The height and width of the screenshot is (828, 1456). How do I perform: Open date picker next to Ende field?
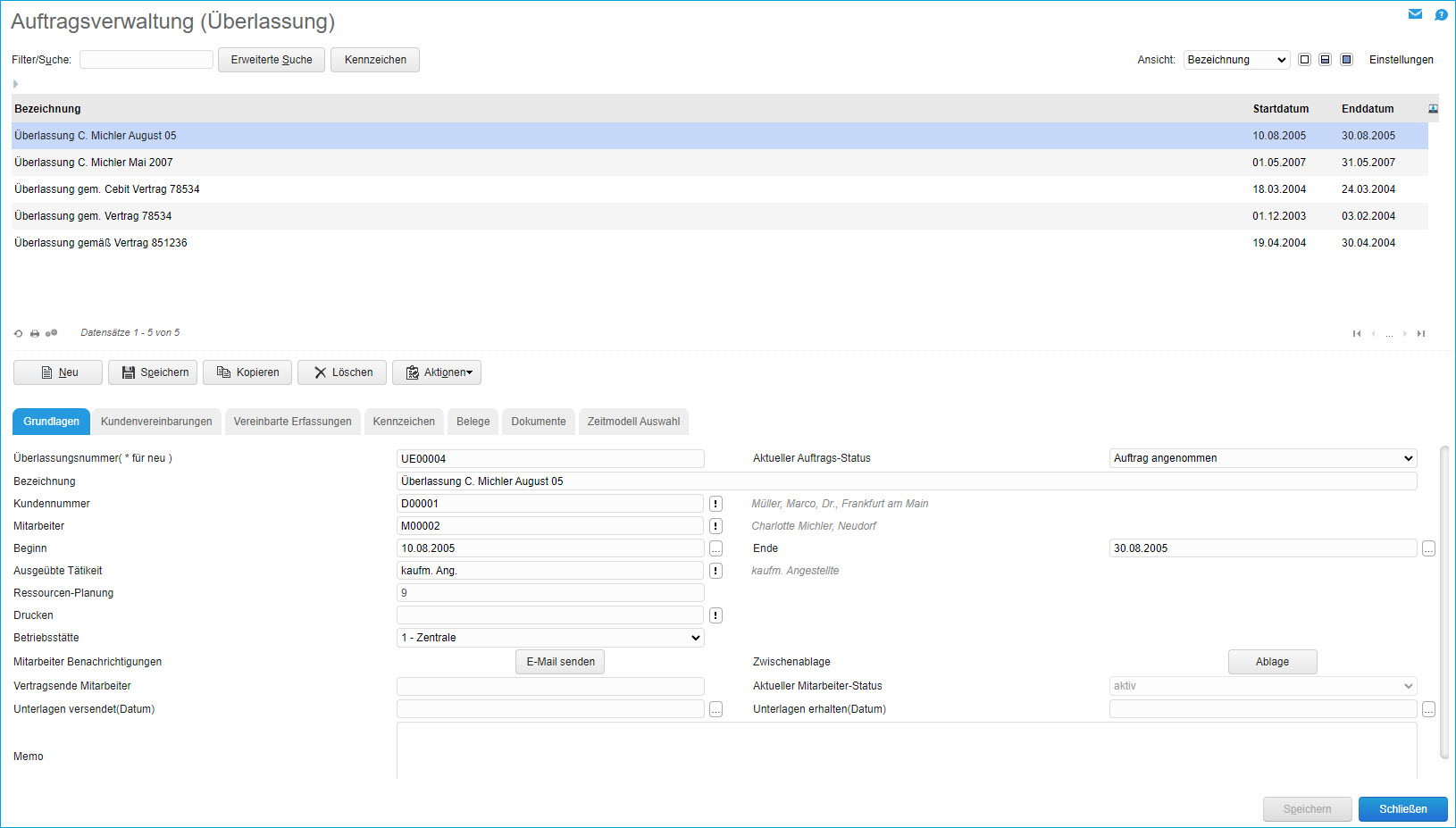click(x=1428, y=548)
